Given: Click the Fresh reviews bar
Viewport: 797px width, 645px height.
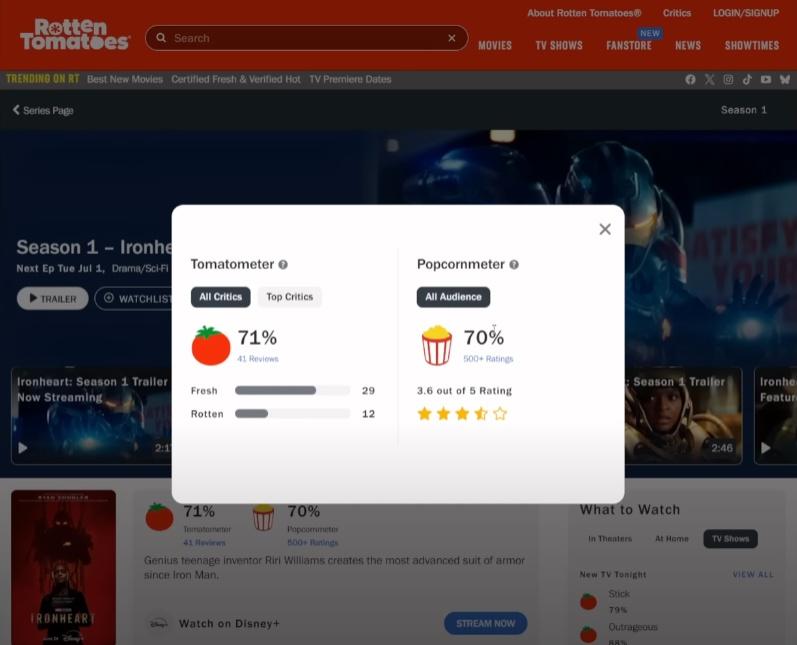Looking at the screenshot, I should click(x=292, y=390).
